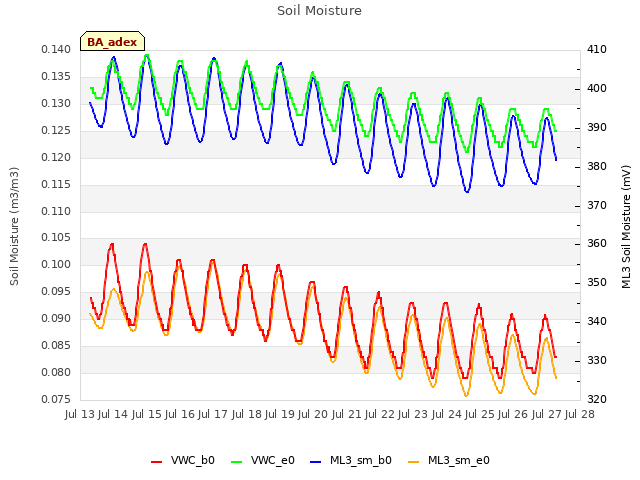
Task: Click the red VWC_b0 legend swatch
Action: tap(156, 462)
